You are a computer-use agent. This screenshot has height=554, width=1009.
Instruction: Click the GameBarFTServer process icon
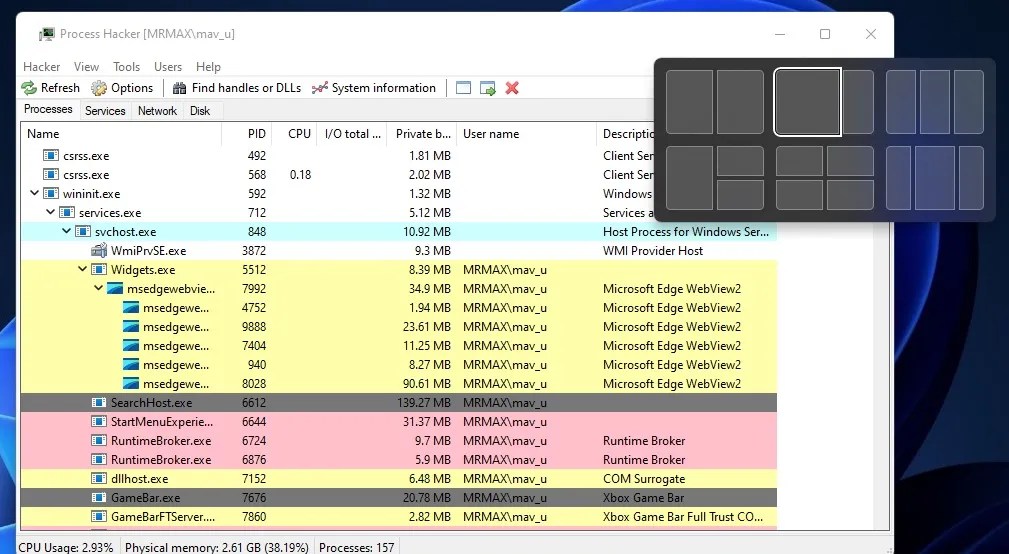[x=98, y=517]
